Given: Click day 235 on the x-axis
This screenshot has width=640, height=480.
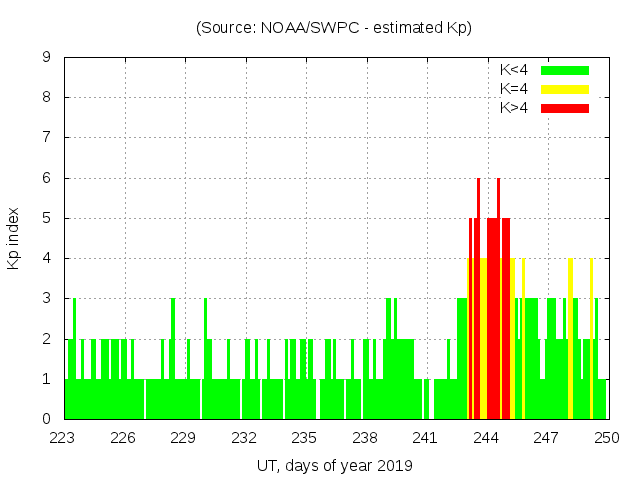Looking at the screenshot, I should coord(305,437).
